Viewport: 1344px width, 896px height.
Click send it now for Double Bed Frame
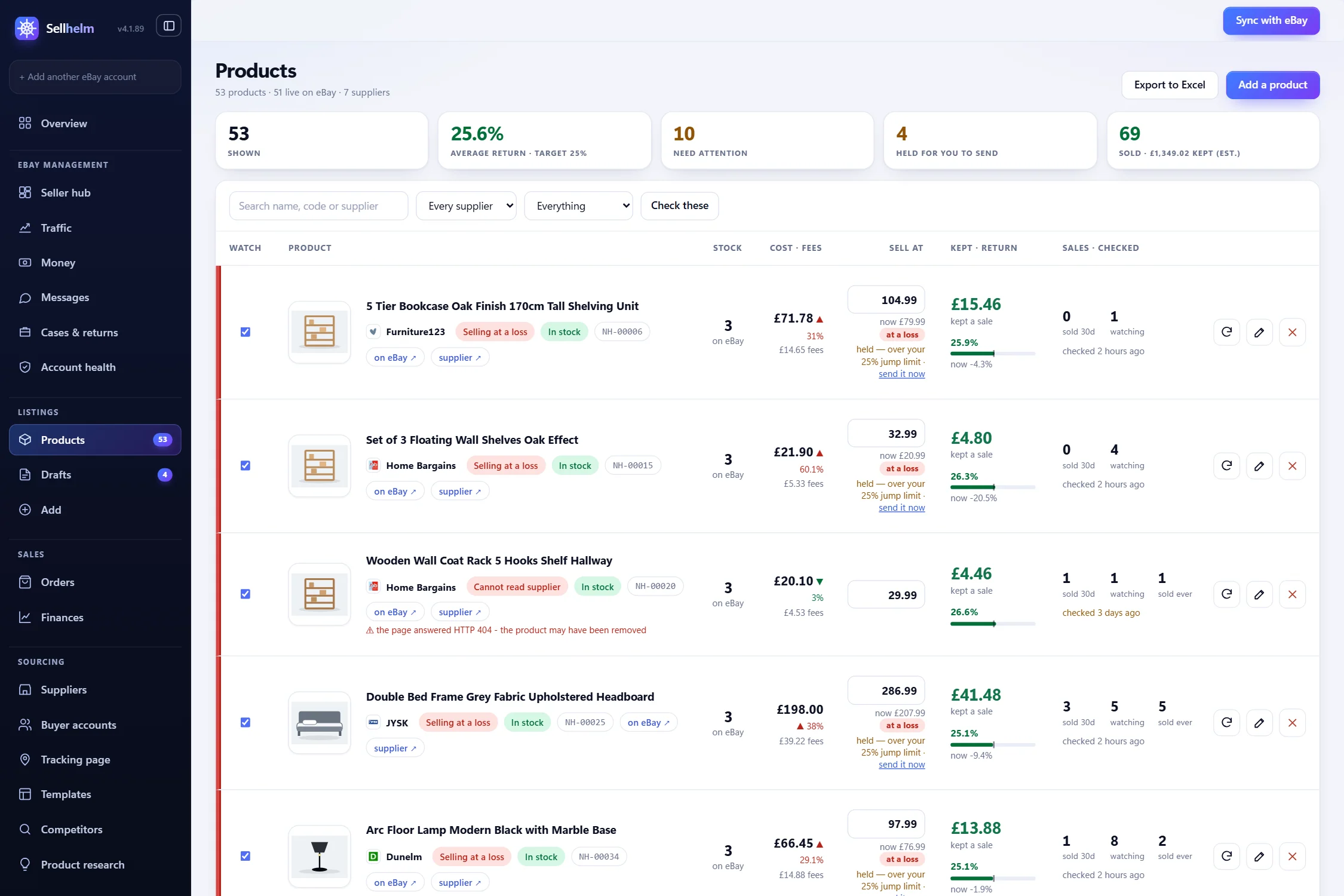pyautogui.click(x=901, y=765)
